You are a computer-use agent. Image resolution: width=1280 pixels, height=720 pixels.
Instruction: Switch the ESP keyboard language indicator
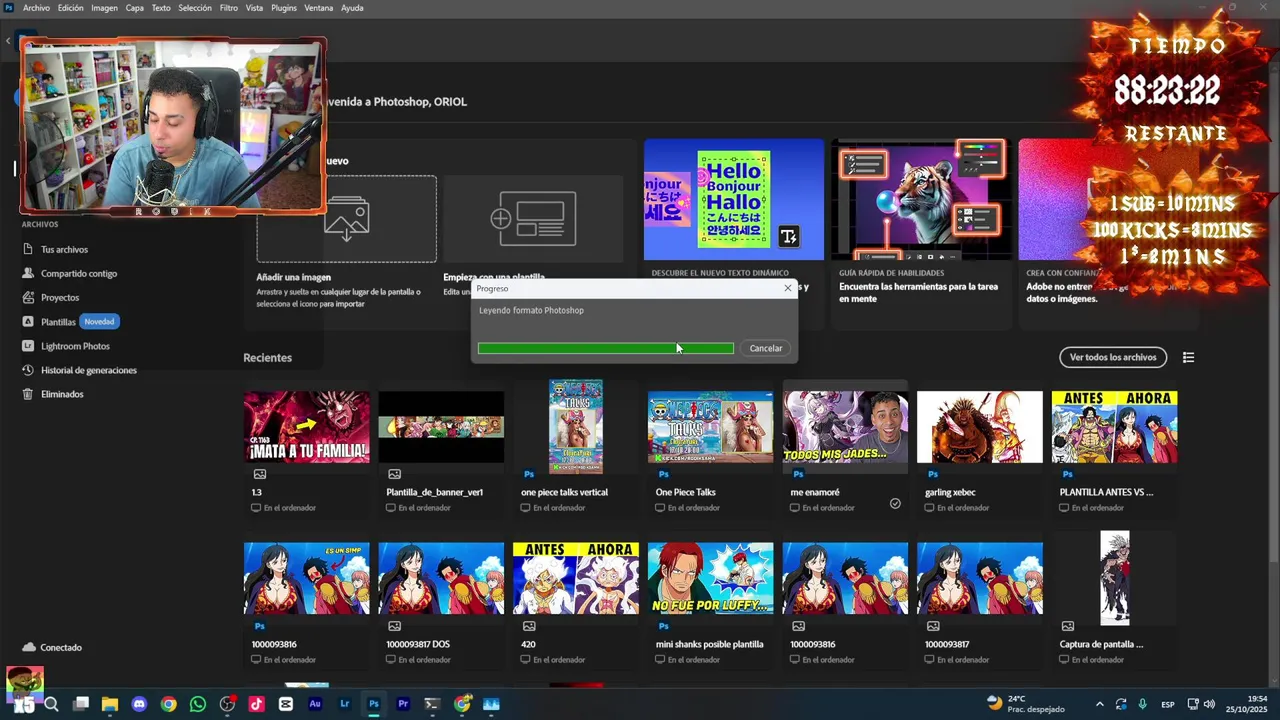[x=1168, y=704]
